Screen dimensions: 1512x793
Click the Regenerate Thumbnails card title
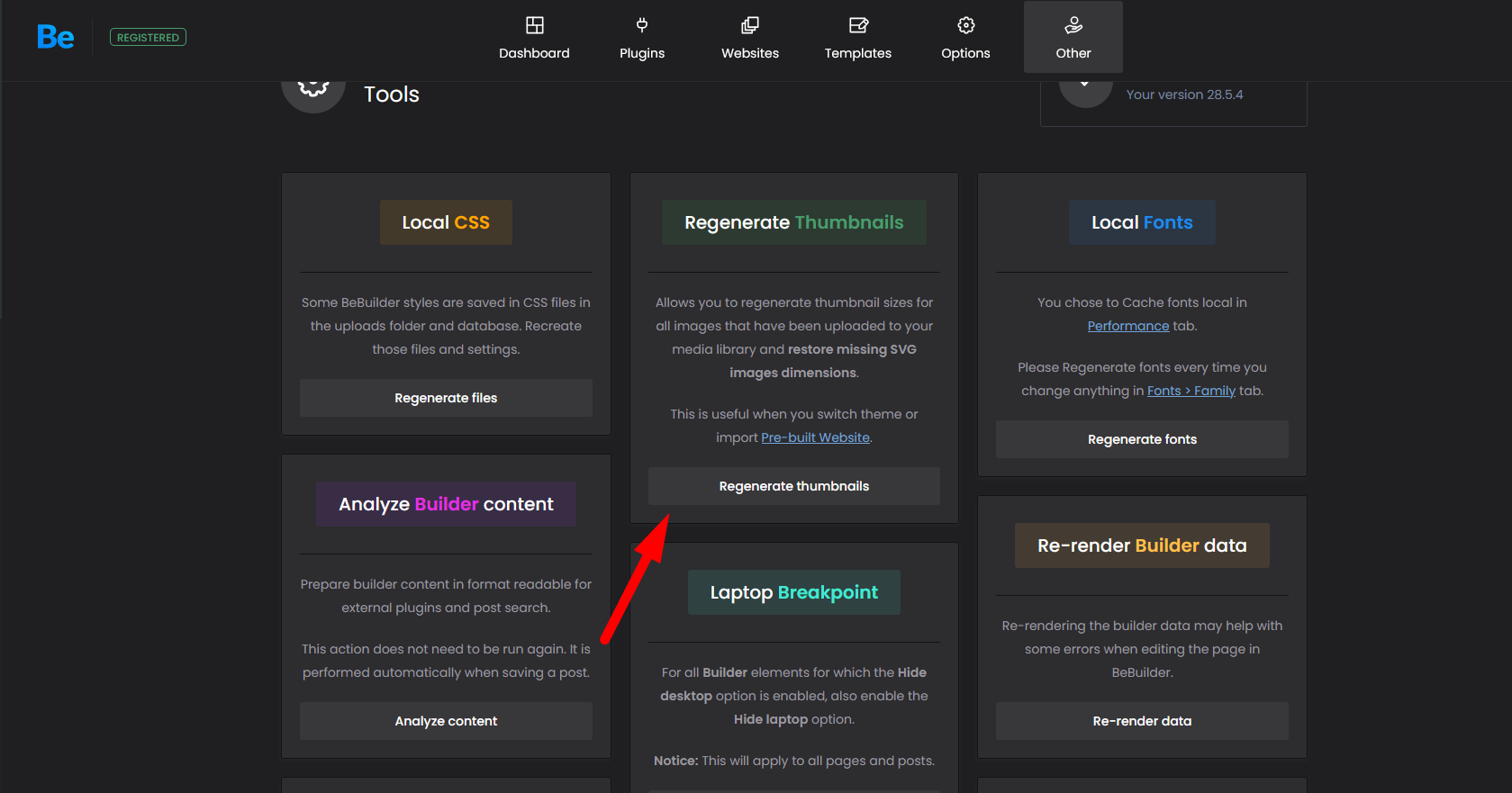pos(794,222)
